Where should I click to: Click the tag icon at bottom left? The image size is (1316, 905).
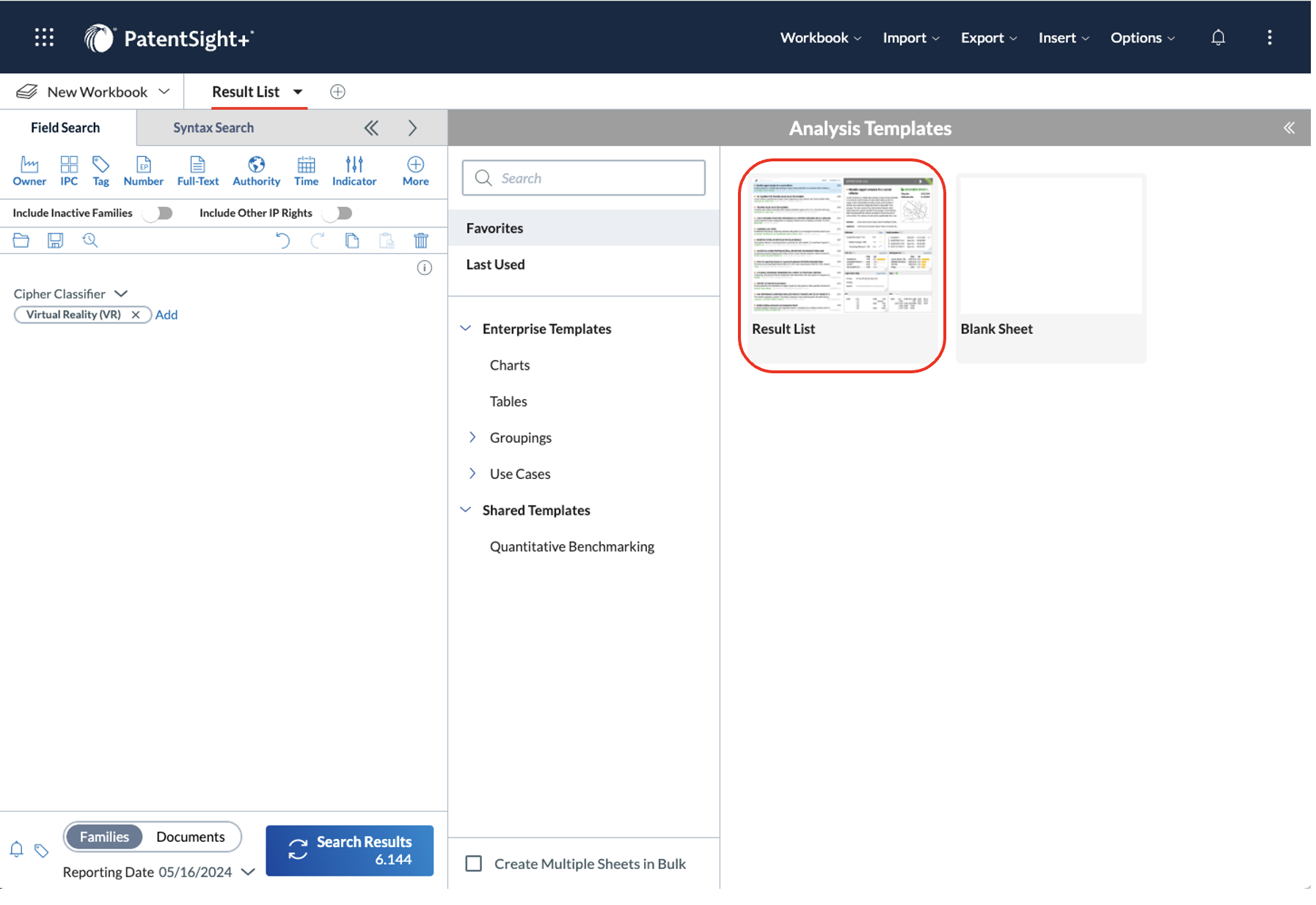tap(41, 850)
